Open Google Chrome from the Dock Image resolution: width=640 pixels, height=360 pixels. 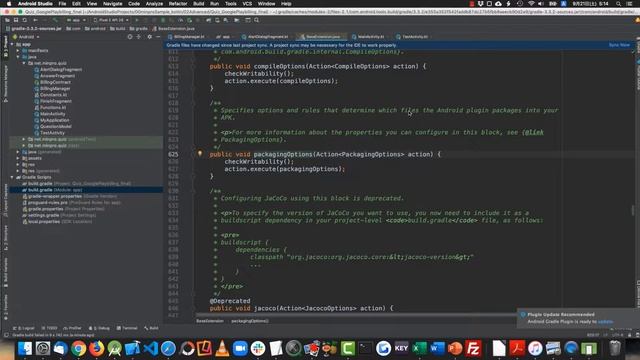click(x=78, y=349)
